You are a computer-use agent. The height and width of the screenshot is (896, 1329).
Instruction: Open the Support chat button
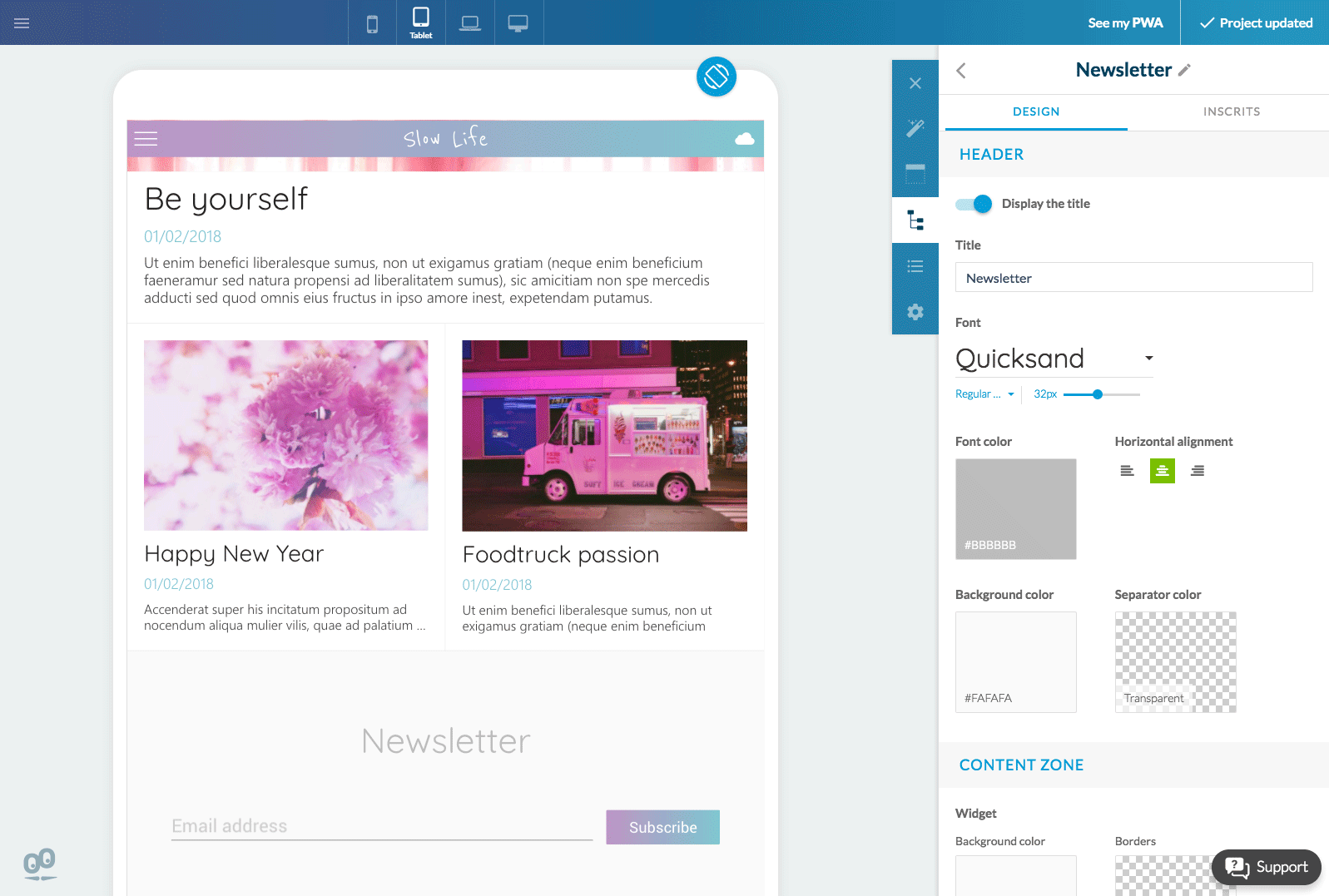click(1267, 867)
